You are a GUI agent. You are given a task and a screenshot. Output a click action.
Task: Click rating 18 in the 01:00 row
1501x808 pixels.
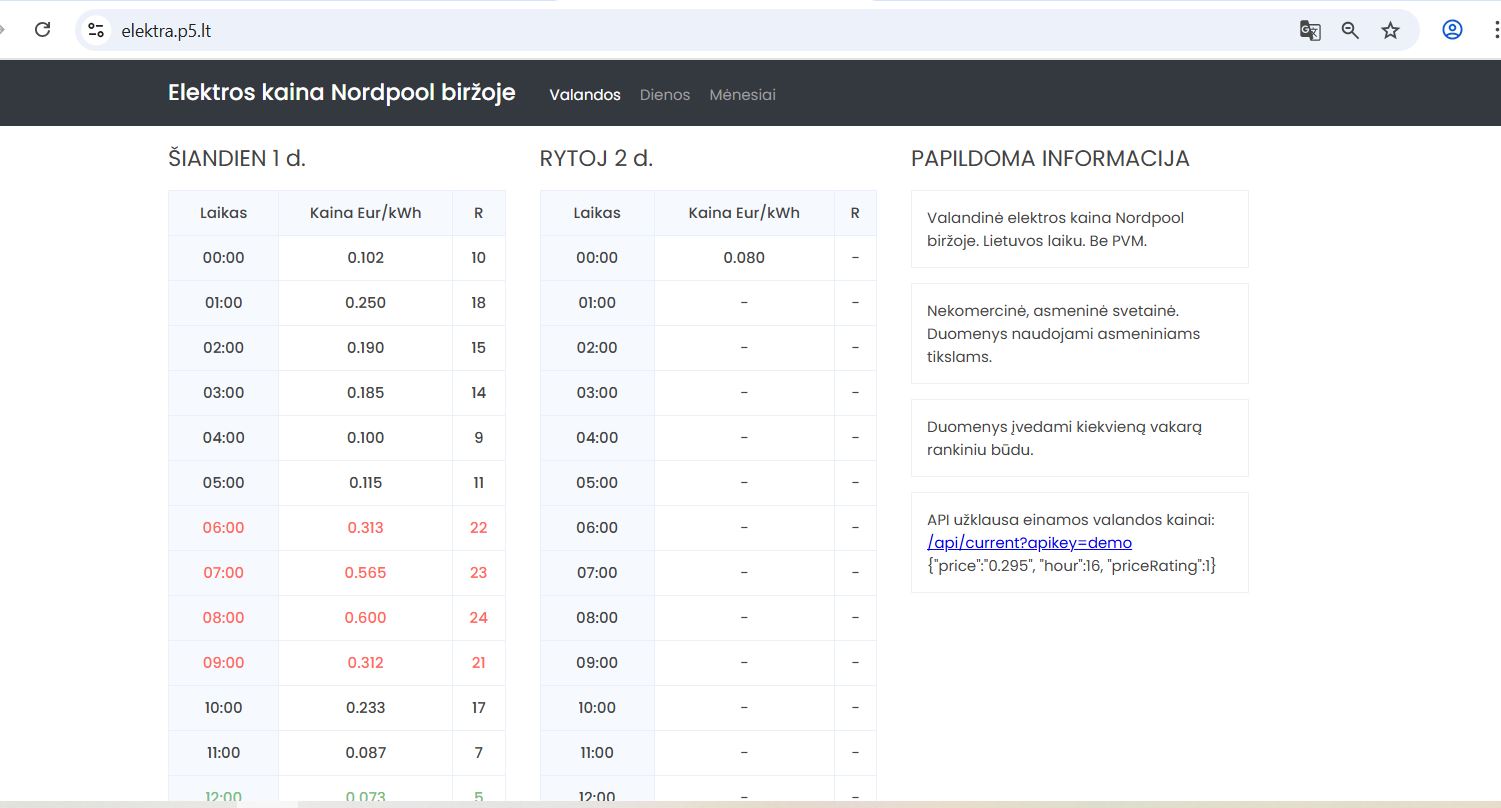[478, 303]
